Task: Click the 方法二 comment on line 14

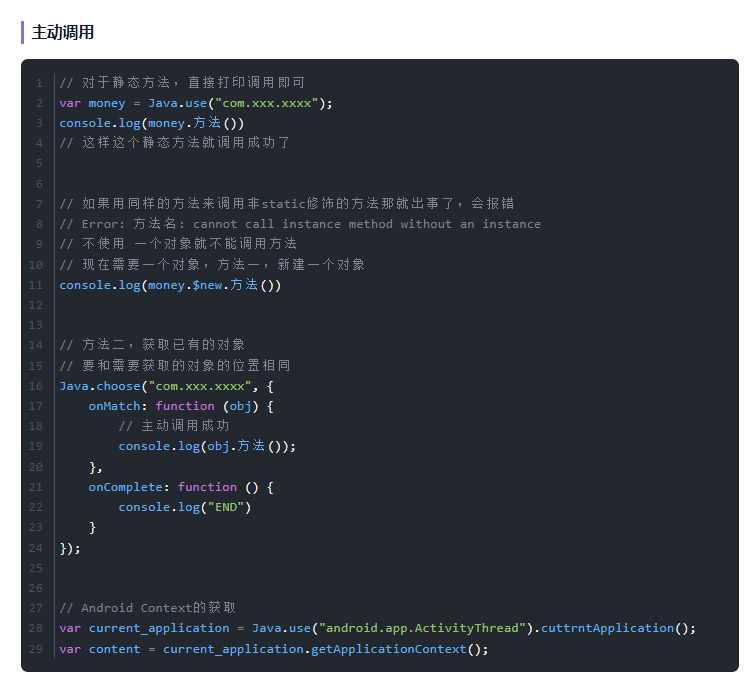Action: [x=152, y=345]
